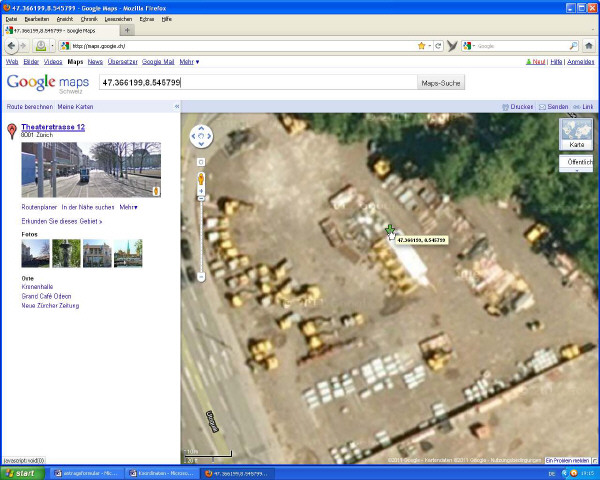Open the Neue Zürcher Zeitung place link

click(50, 305)
